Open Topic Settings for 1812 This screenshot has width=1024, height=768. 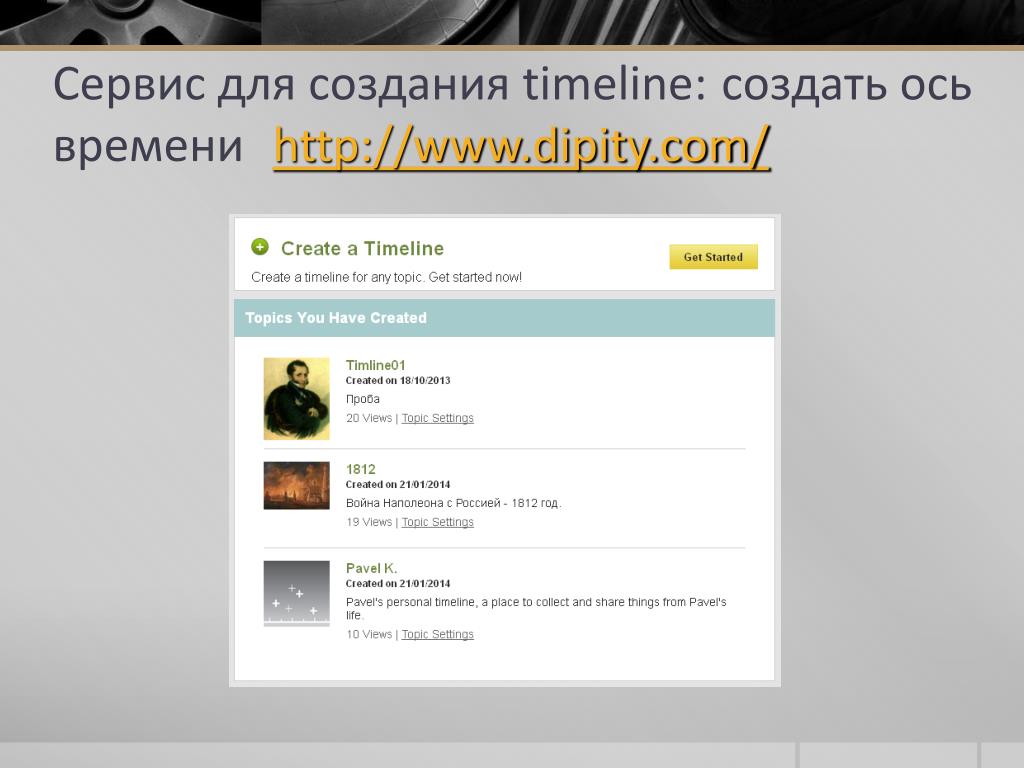click(438, 522)
